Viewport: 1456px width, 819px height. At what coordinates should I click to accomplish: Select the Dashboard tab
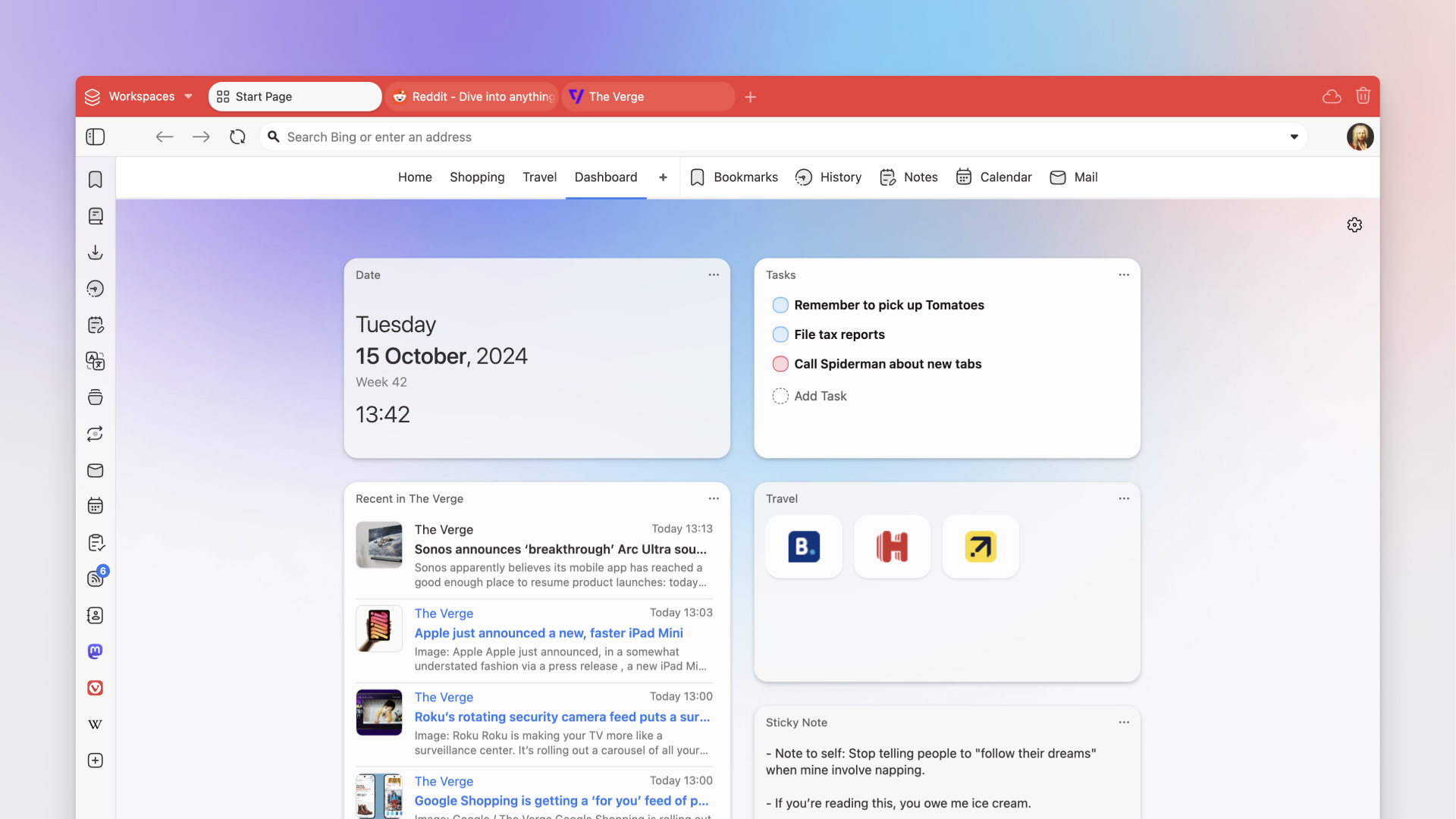[x=606, y=177]
